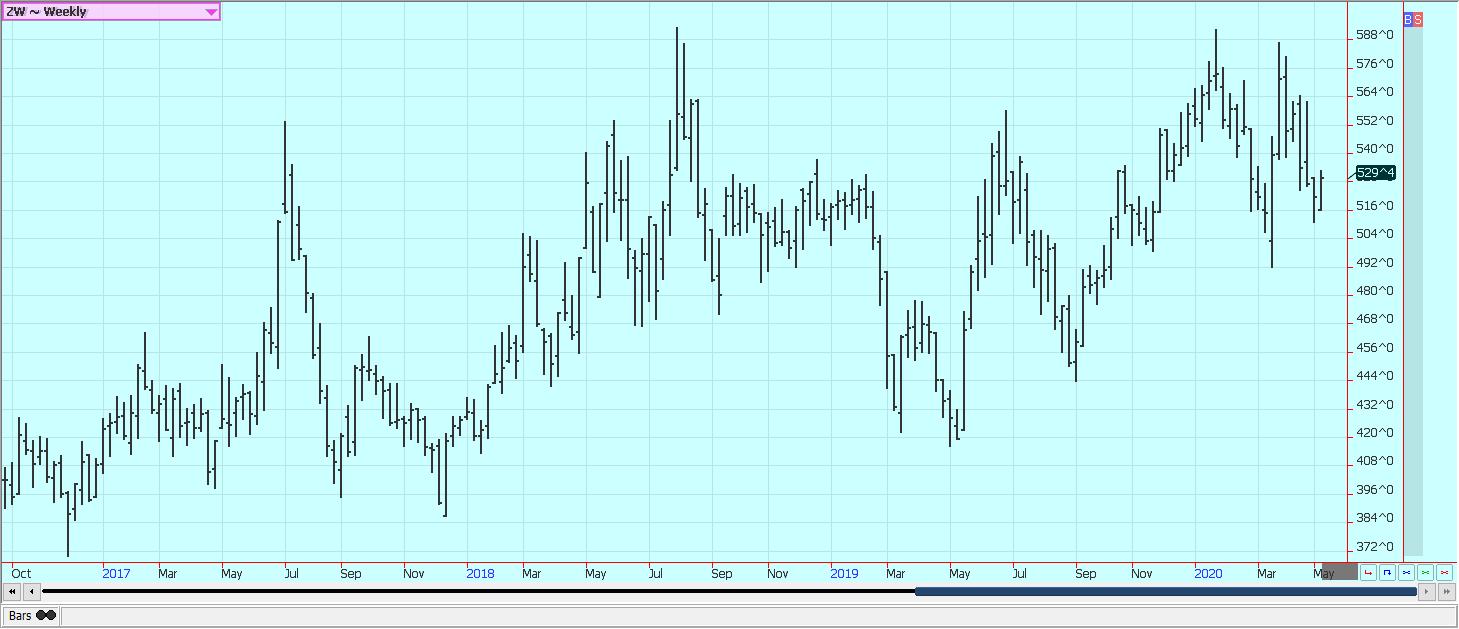Click the dark blue time-range scrollbar thumb
1459x629 pixels.
pyautogui.click(x=1166, y=592)
